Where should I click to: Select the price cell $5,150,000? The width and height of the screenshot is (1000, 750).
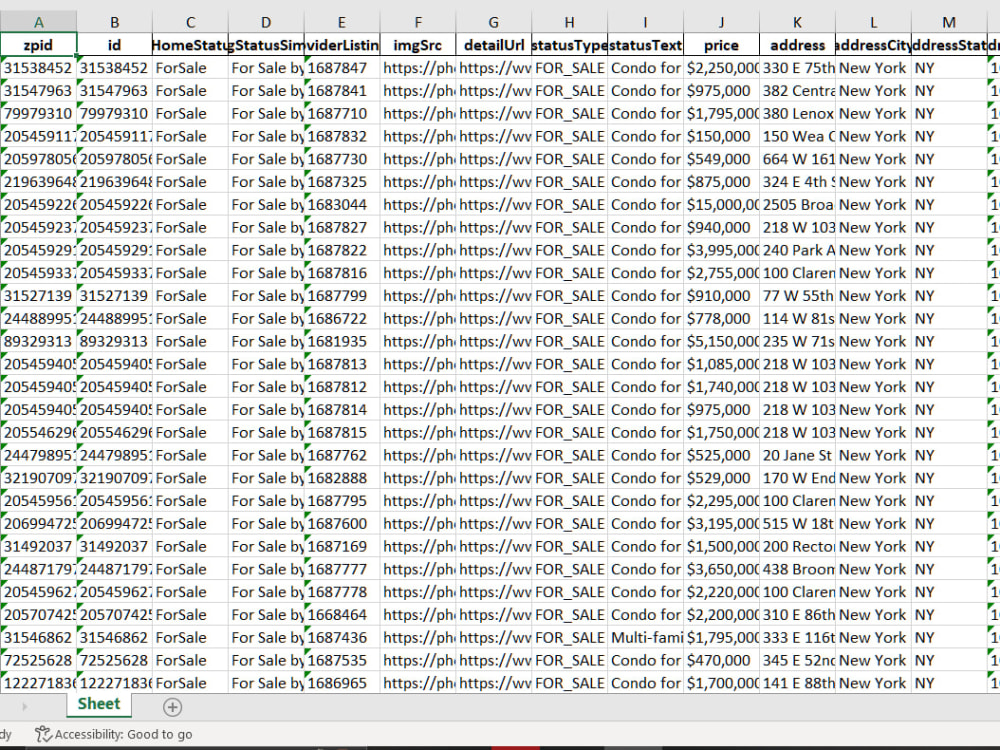tap(721, 341)
